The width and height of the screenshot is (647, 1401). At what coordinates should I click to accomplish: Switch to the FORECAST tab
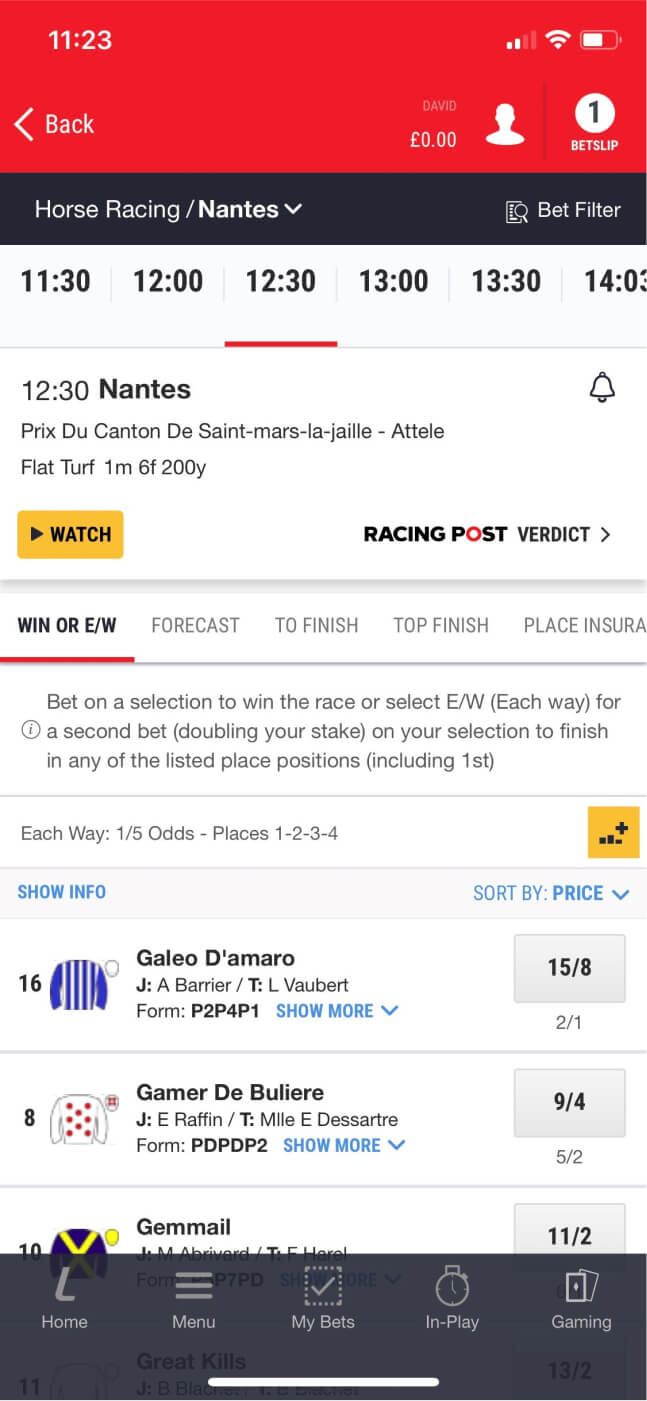tap(195, 625)
